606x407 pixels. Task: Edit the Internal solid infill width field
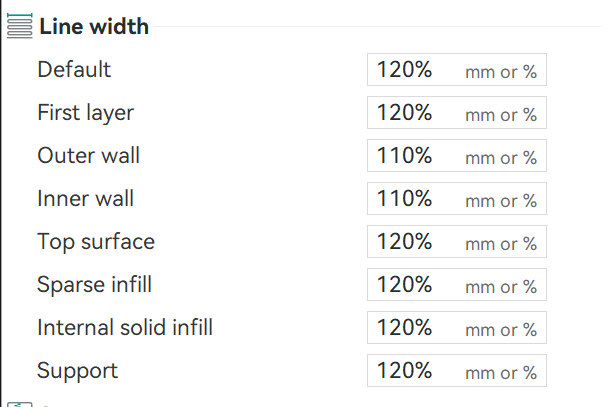click(x=457, y=327)
